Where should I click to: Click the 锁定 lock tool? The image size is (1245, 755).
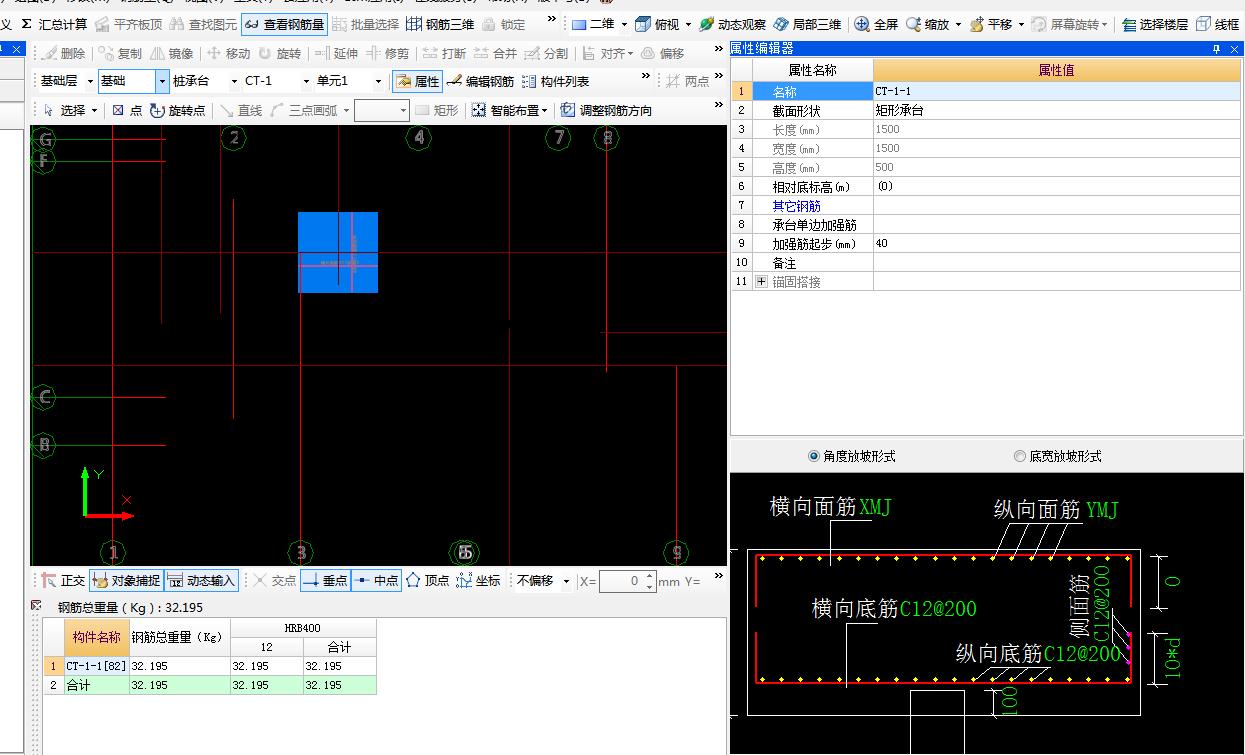click(x=504, y=24)
